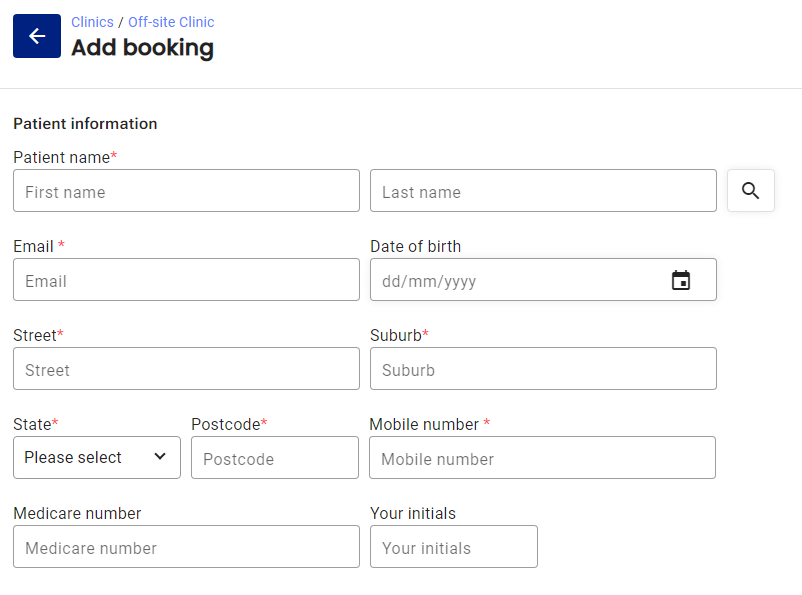Expand the State dropdown

(97, 457)
